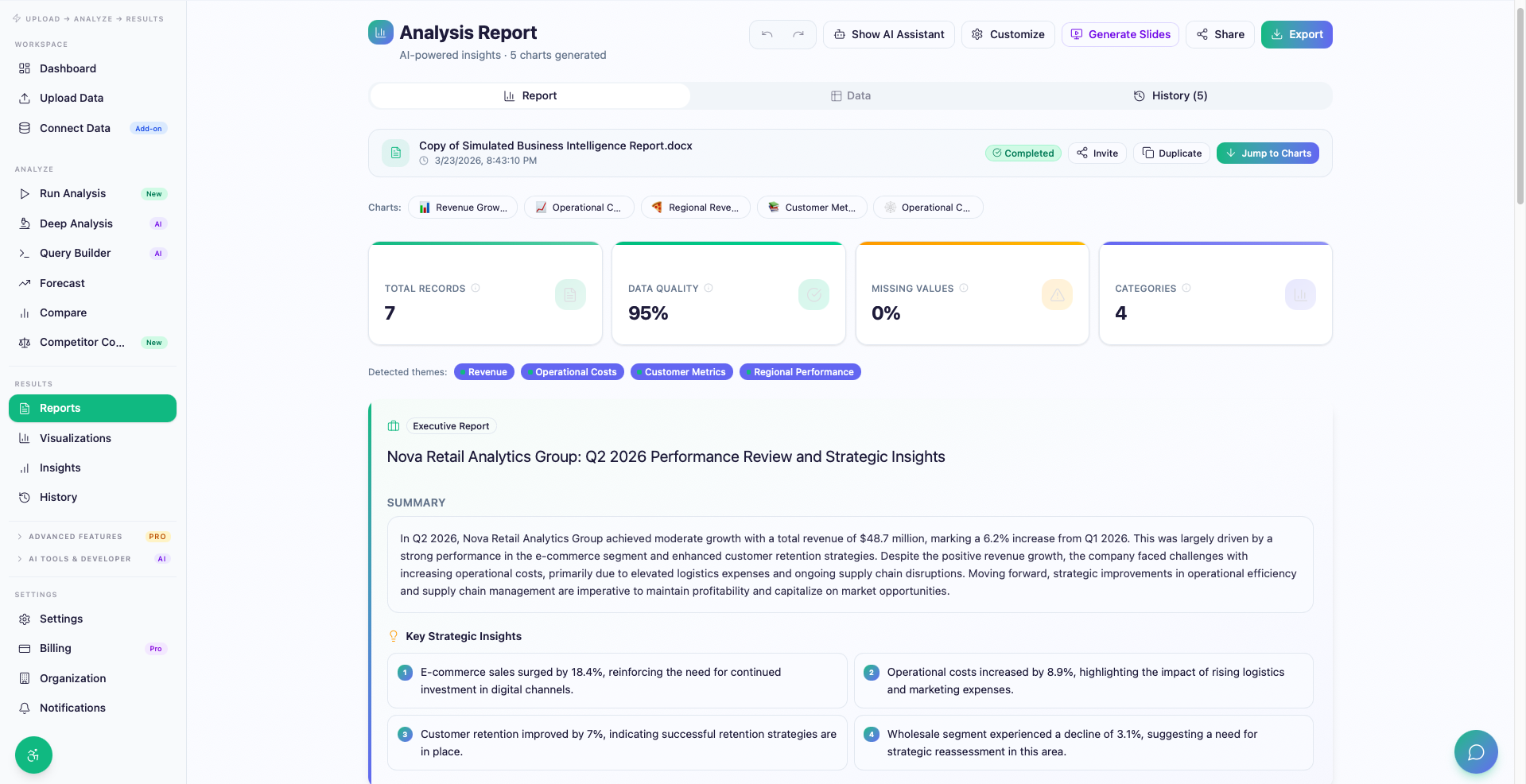1526x784 pixels.
Task: Click the E-commerce sales surged insight card
Action: 617,681
